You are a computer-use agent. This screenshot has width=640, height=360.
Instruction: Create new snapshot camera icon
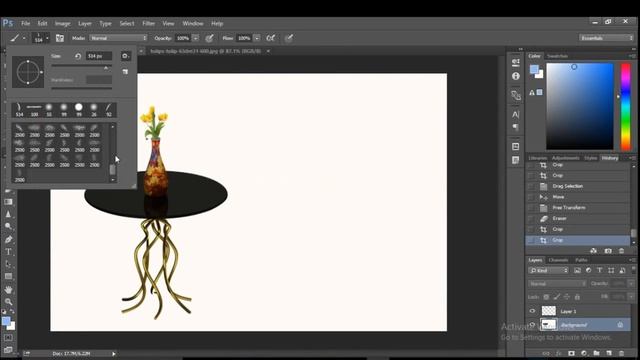[x=608, y=251]
